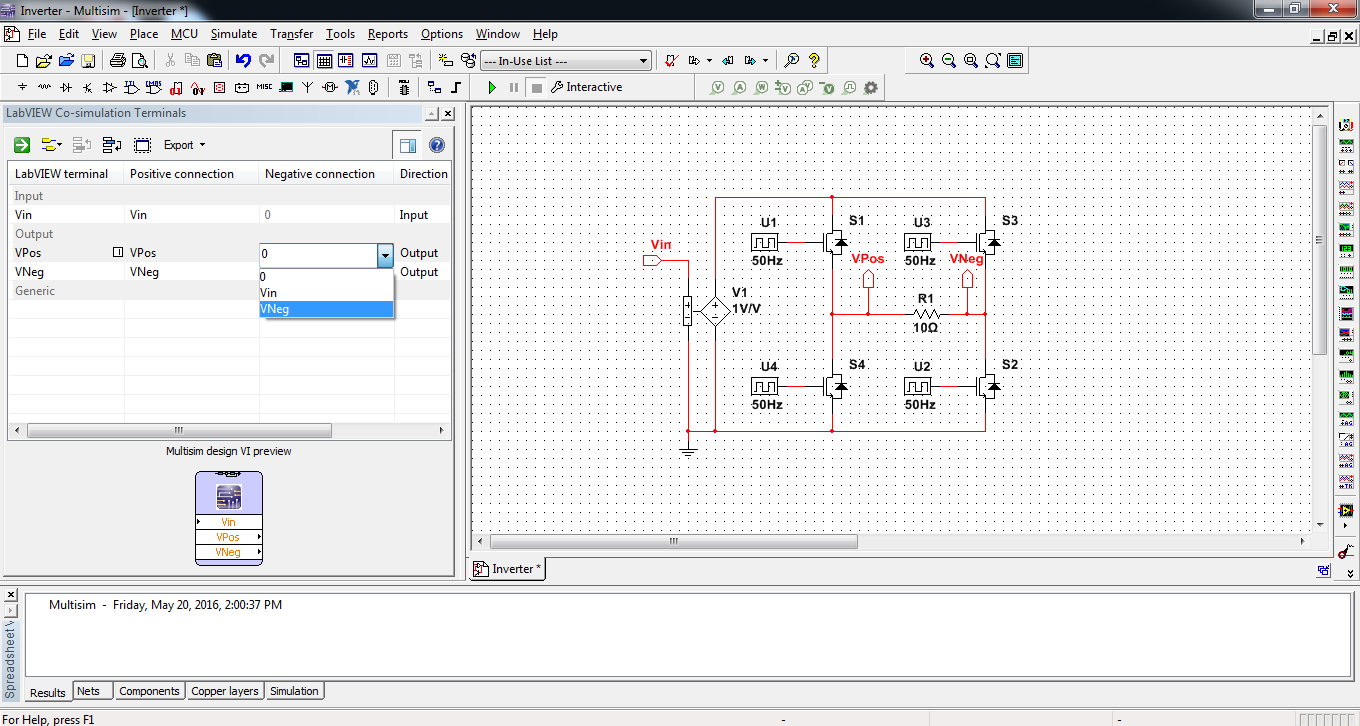This screenshot has height=726, width=1360.
Task: Click the schematic horizontal scrollbar thumb
Action: tap(673, 542)
